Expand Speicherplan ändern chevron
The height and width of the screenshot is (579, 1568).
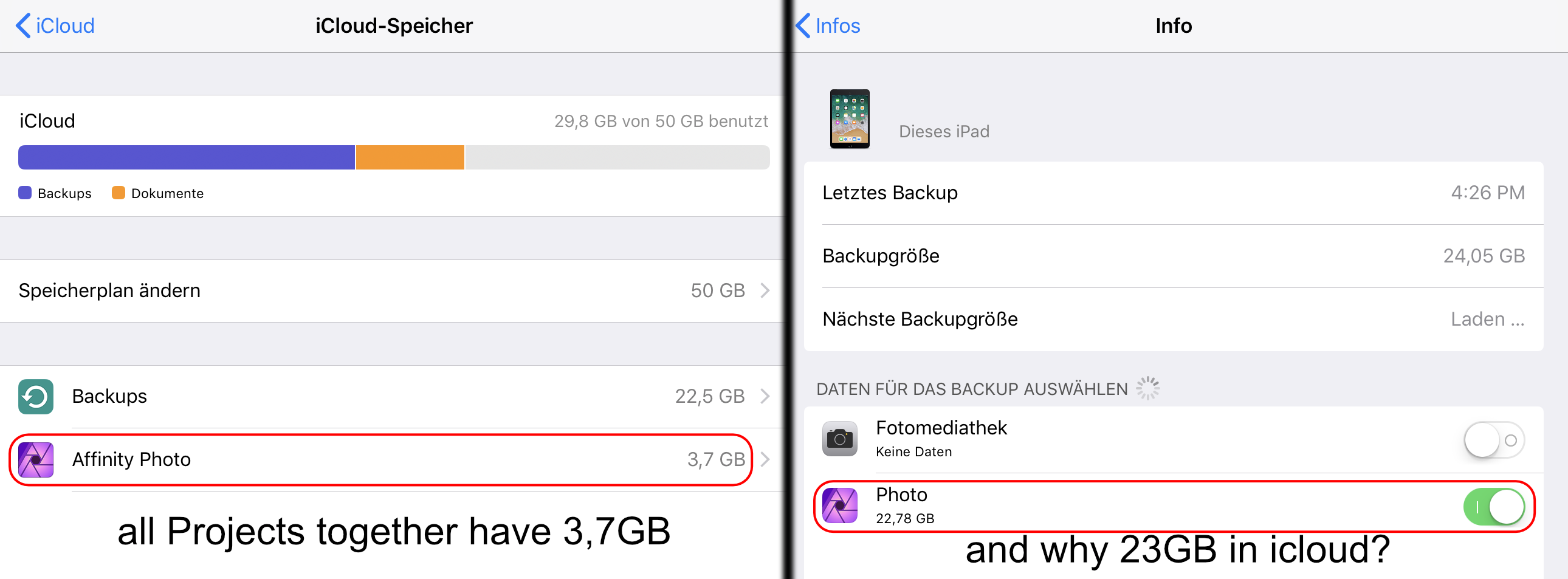click(765, 291)
